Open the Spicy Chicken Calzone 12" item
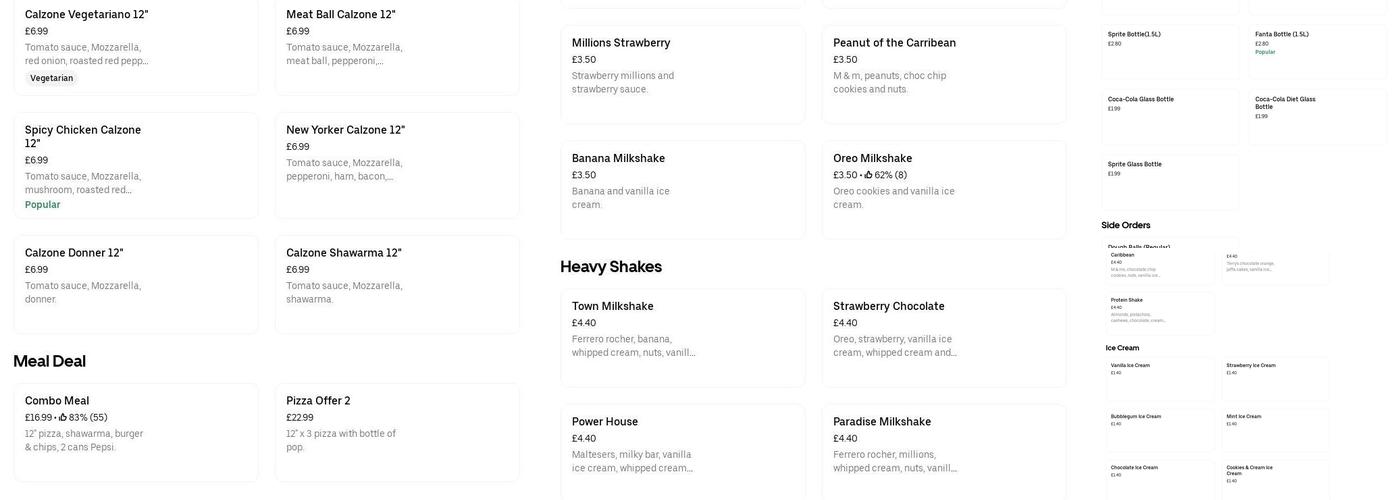 tap(136, 165)
